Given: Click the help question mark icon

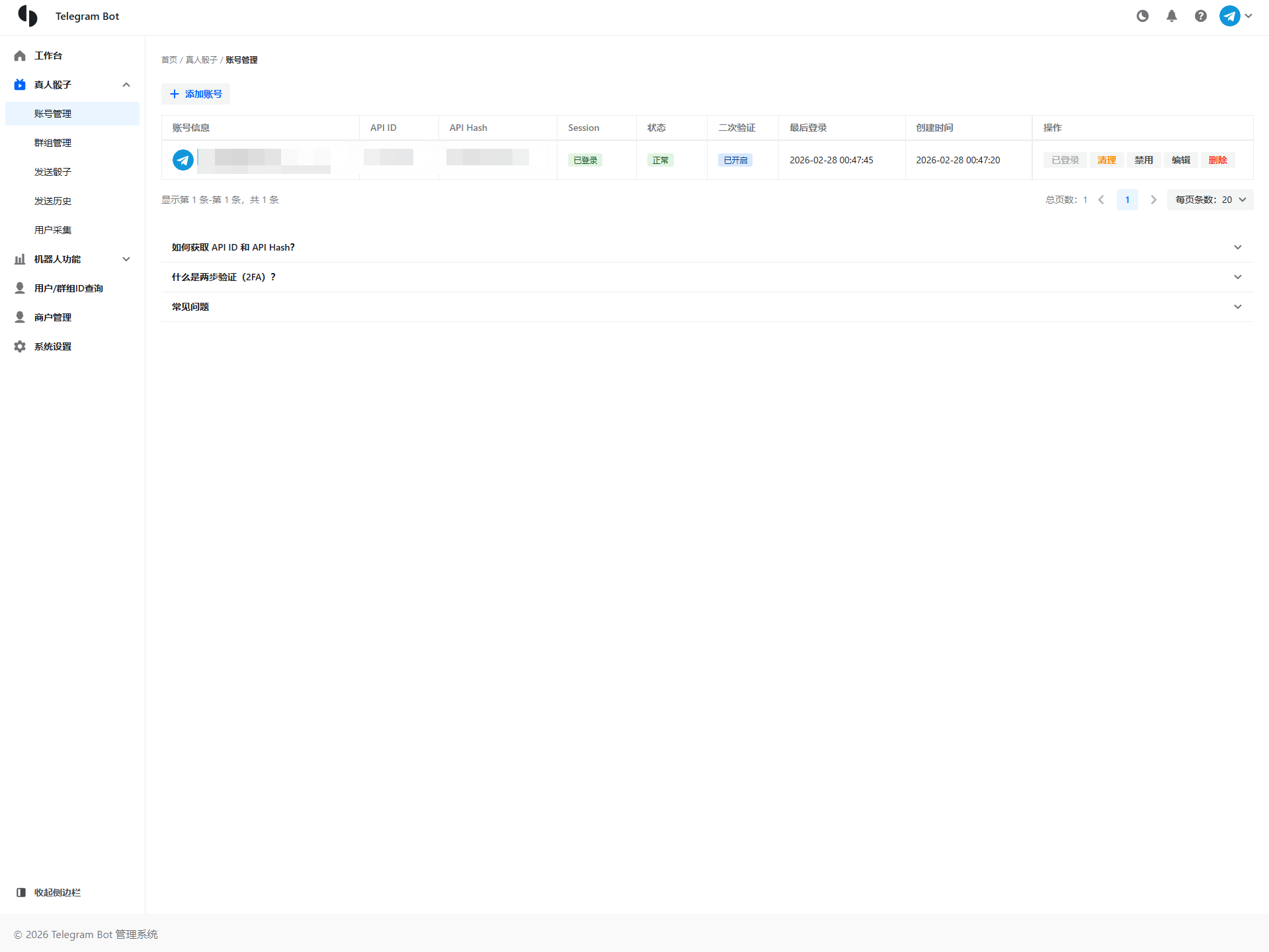Looking at the screenshot, I should pos(1200,16).
